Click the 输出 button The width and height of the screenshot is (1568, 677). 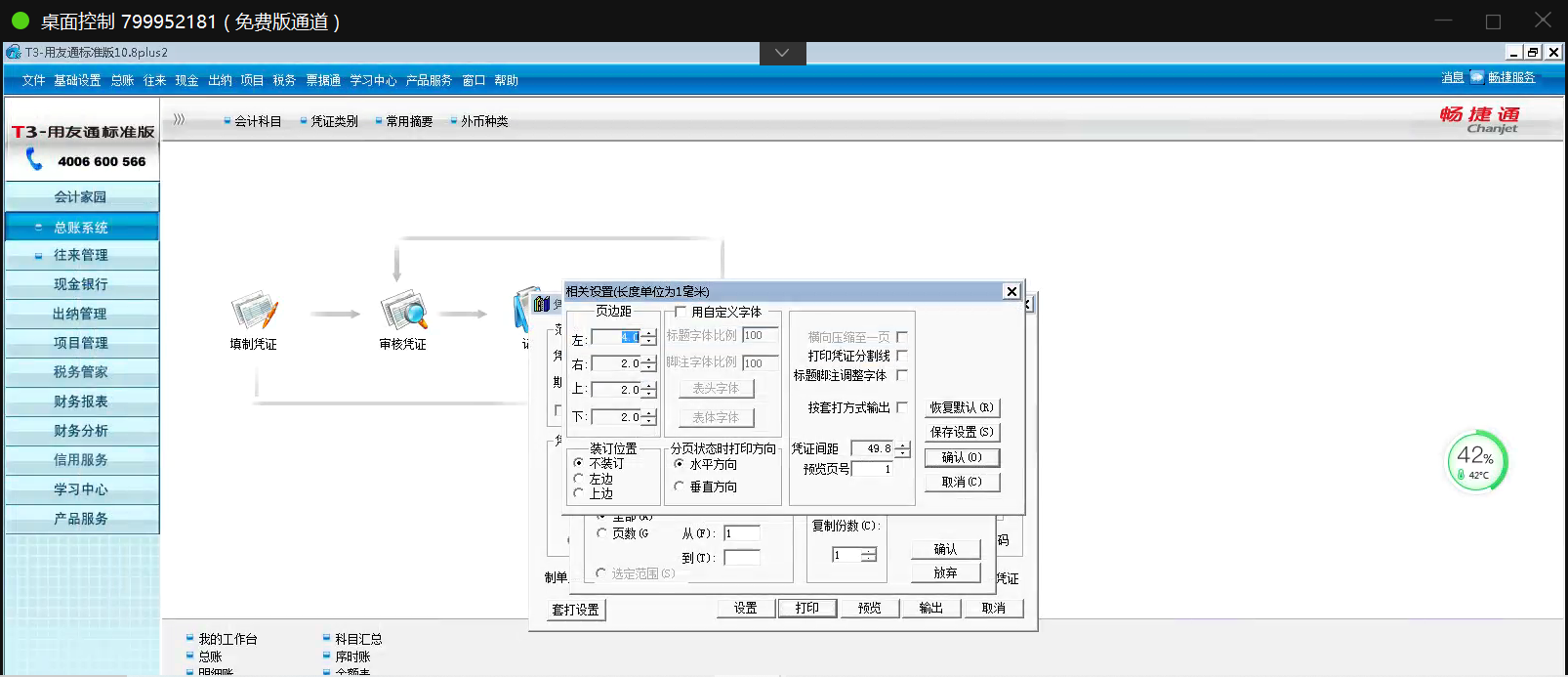(931, 608)
